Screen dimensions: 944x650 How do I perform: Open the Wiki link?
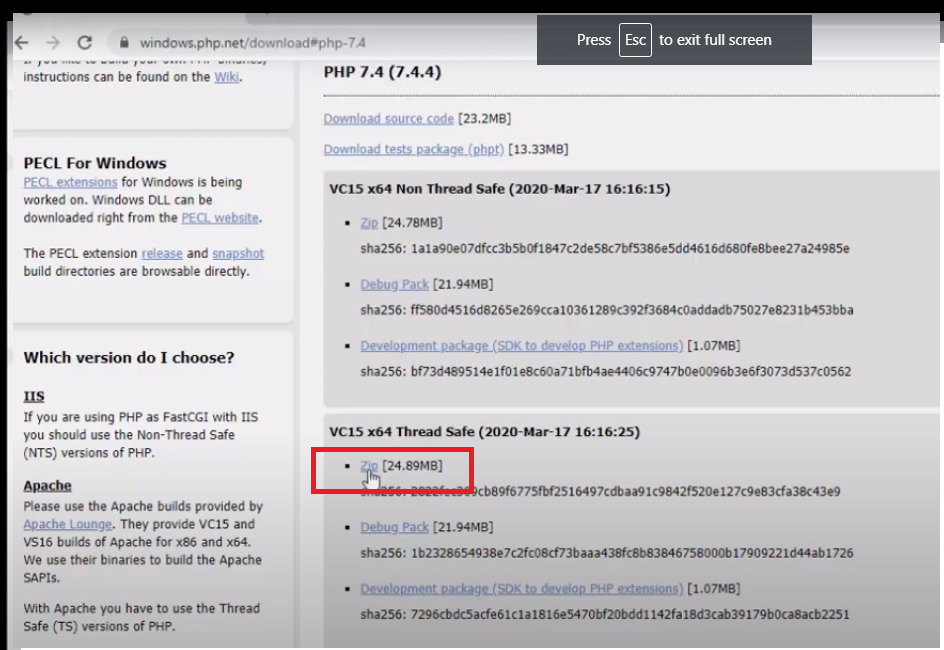[x=226, y=77]
